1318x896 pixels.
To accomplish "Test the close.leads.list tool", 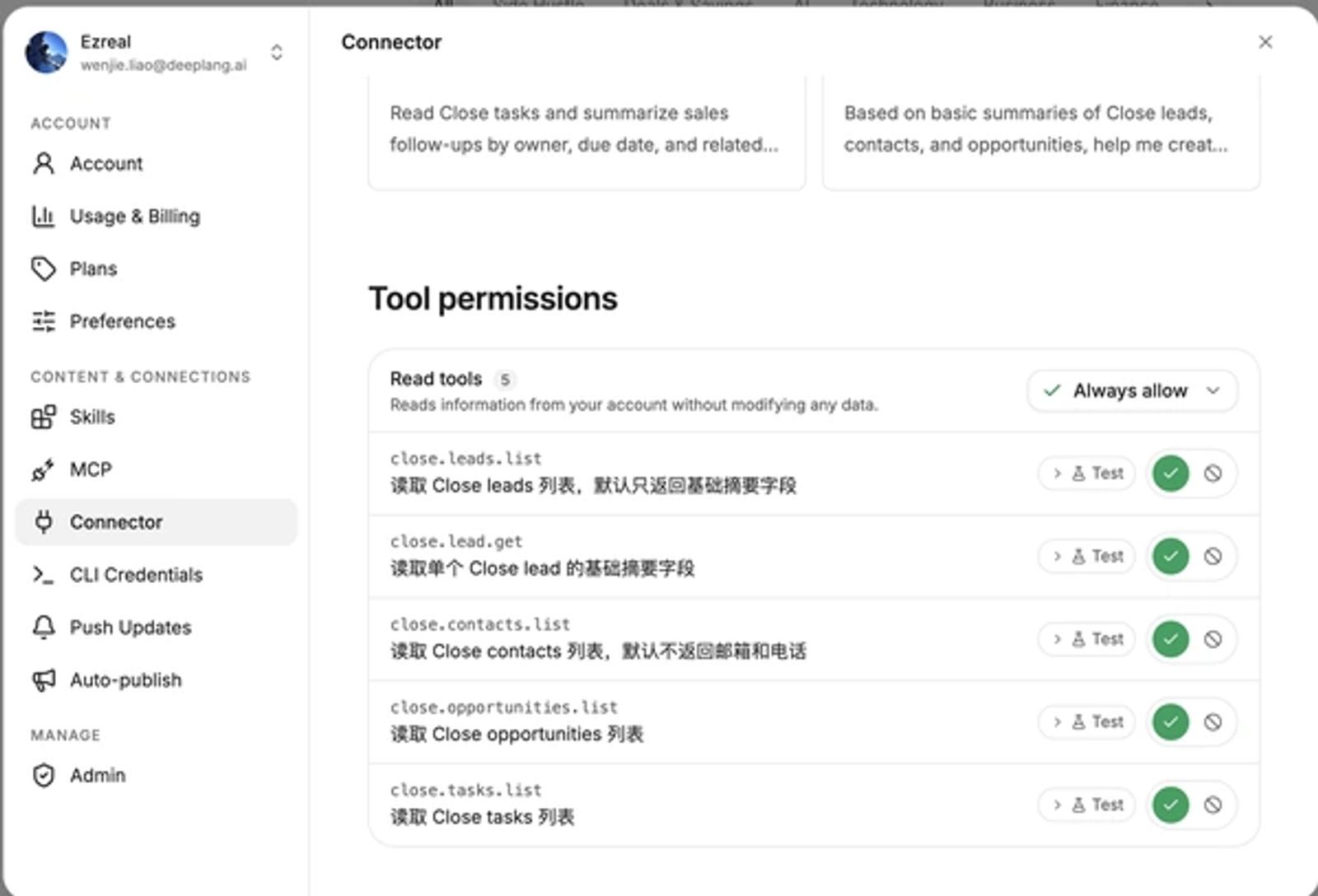I will [x=1087, y=474].
